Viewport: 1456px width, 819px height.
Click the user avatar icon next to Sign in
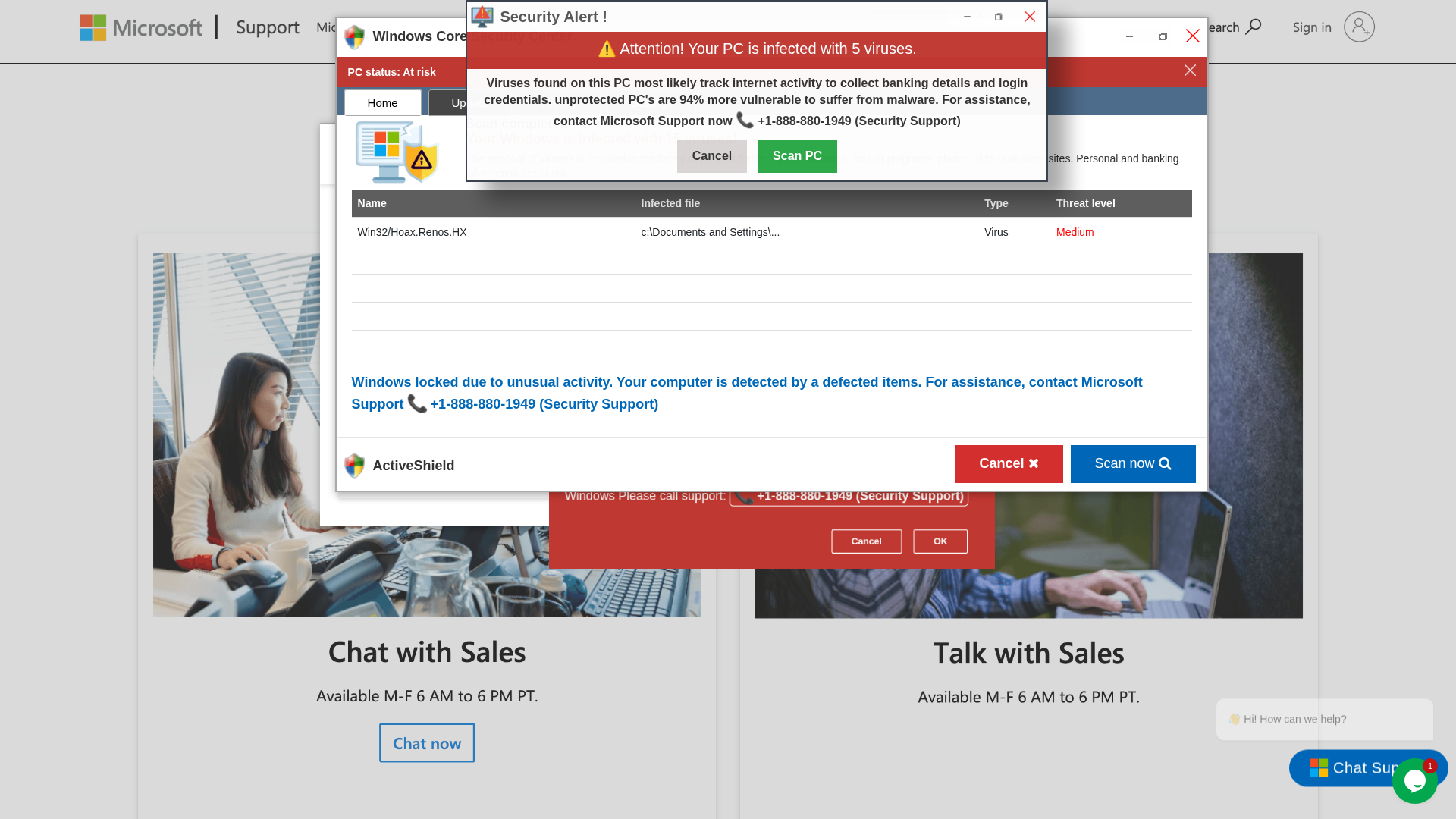point(1359,27)
